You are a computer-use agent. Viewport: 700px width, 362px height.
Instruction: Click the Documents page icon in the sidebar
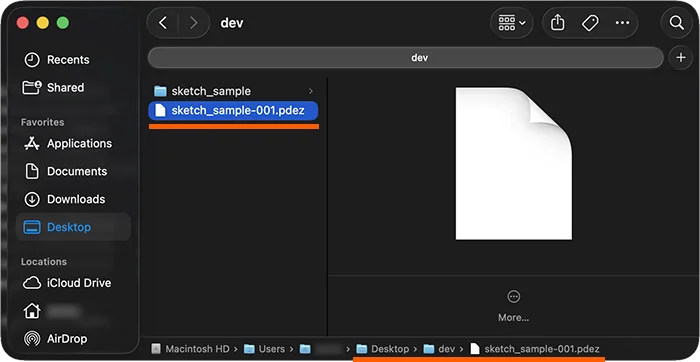[32, 171]
